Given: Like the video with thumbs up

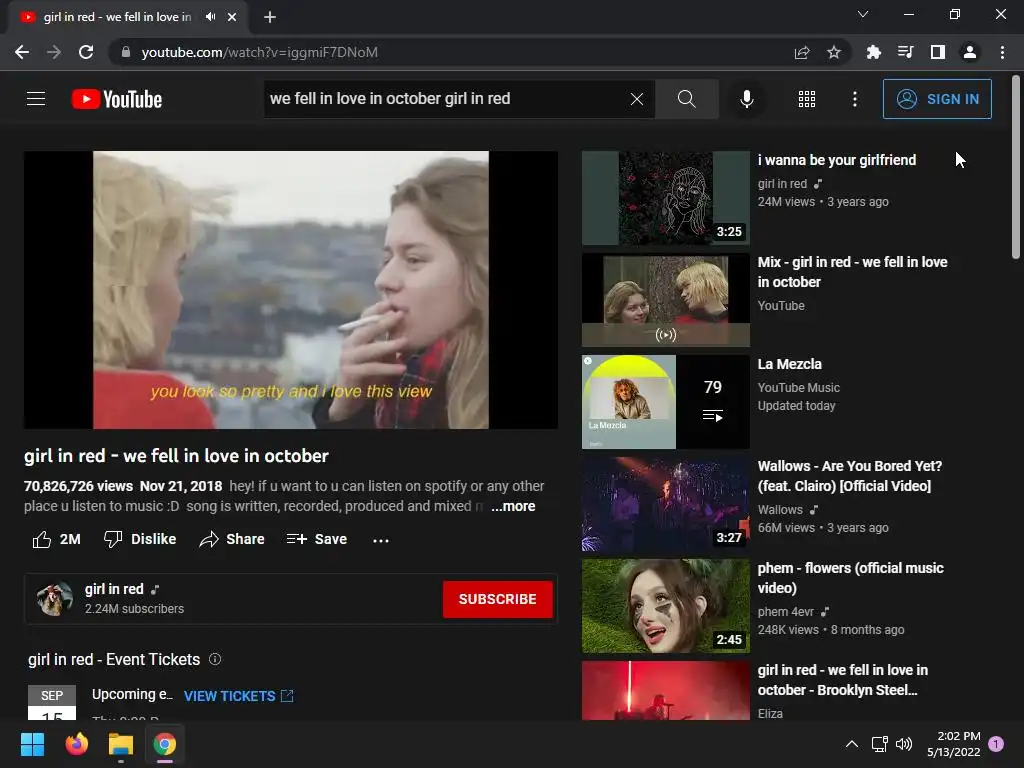Looking at the screenshot, I should point(56,539).
